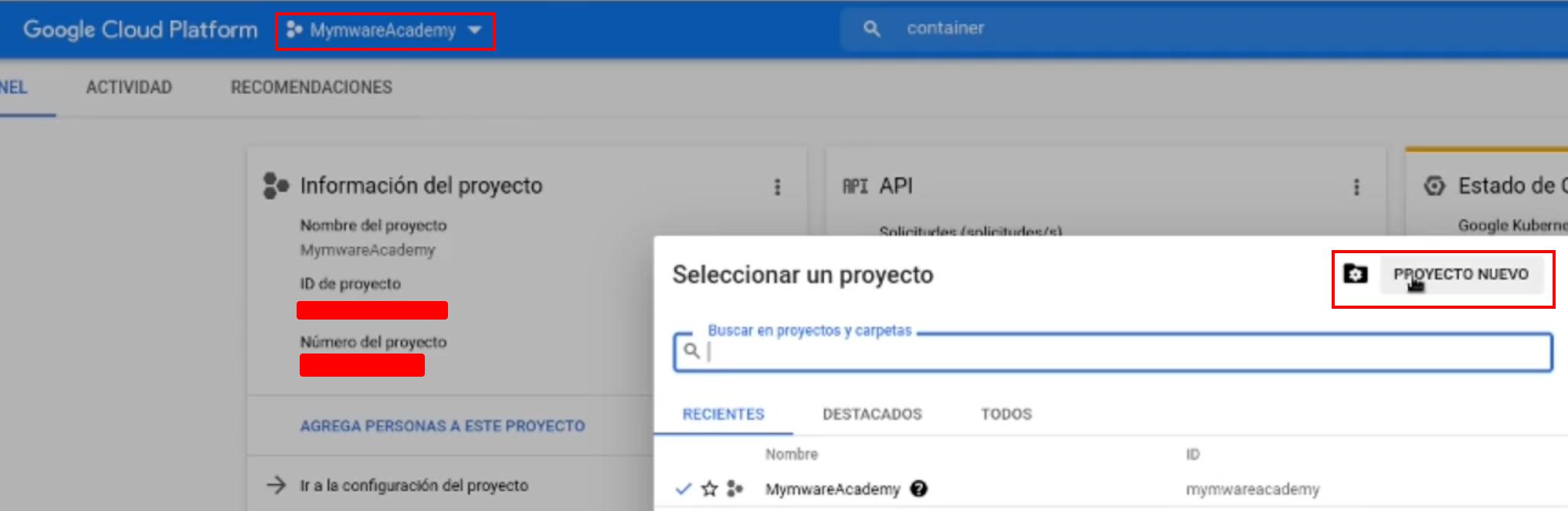This screenshot has width=1568, height=511.
Task: Open Información del proyecto three-dot menu
Action: click(x=777, y=187)
